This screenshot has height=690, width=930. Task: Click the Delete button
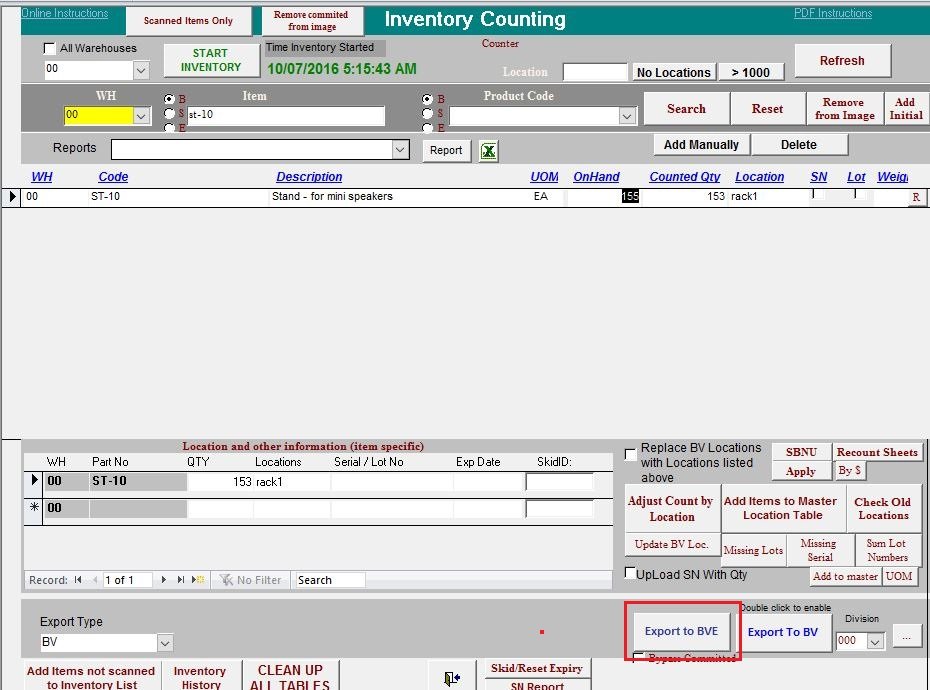pos(799,145)
